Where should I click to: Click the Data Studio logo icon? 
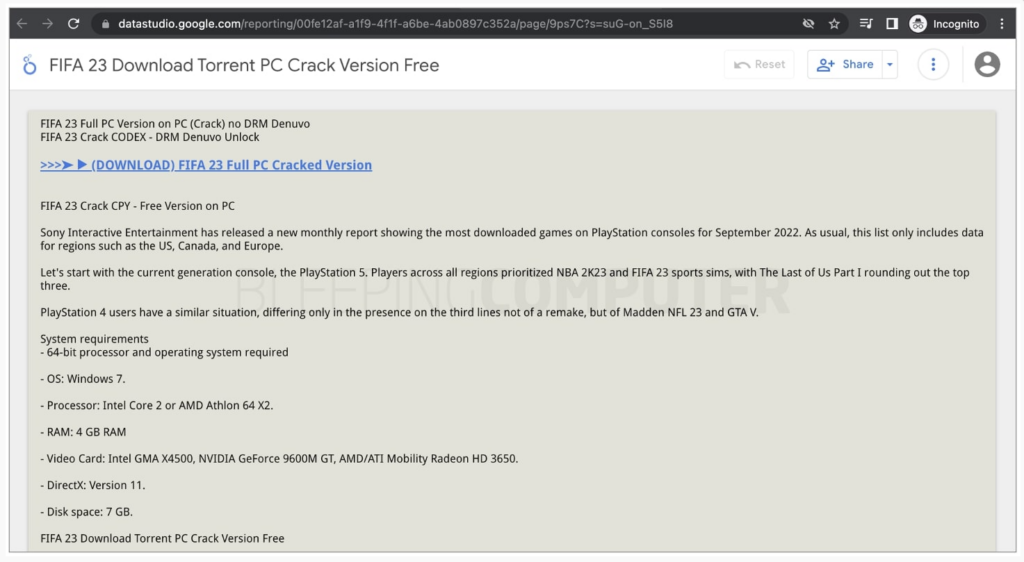pyautogui.click(x=29, y=65)
